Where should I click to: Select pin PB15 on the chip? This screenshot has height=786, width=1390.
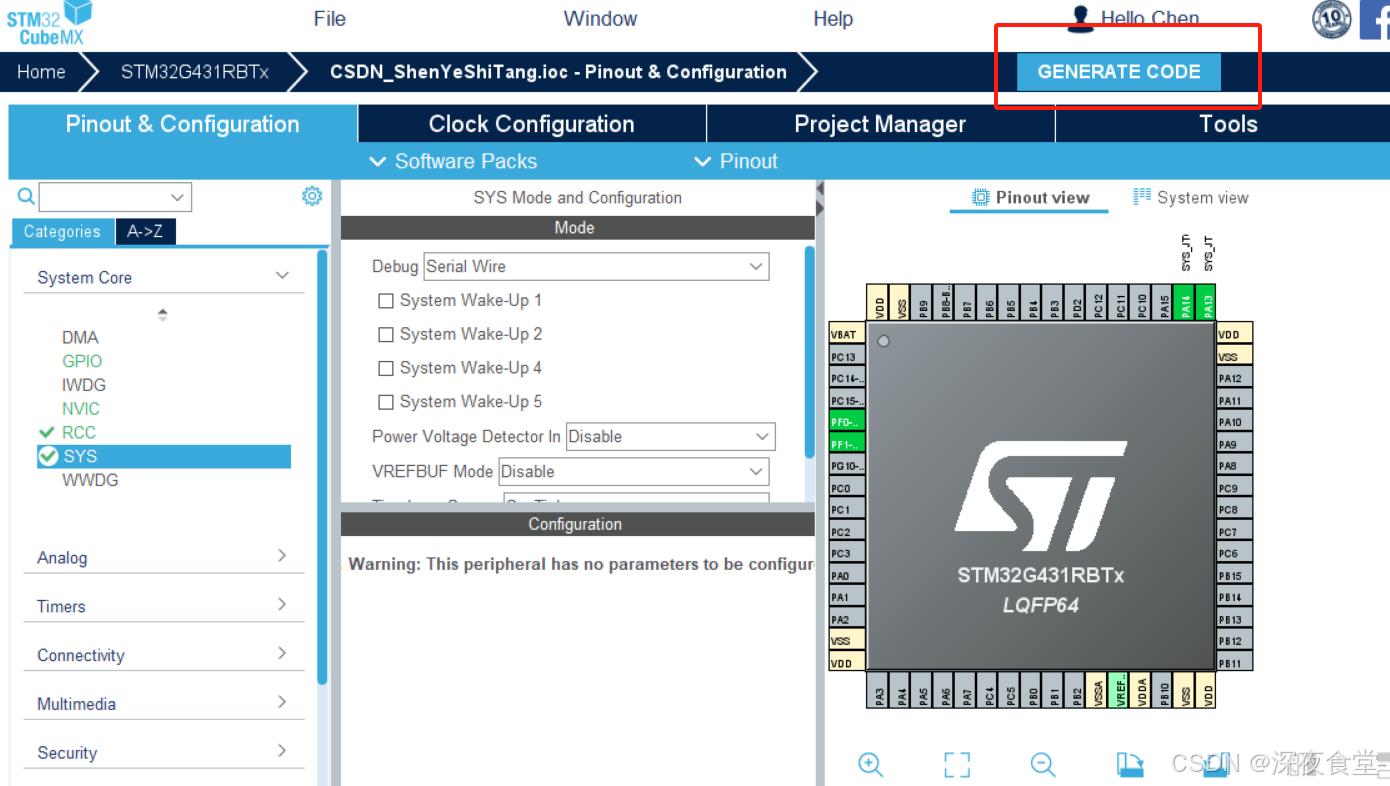point(1234,575)
